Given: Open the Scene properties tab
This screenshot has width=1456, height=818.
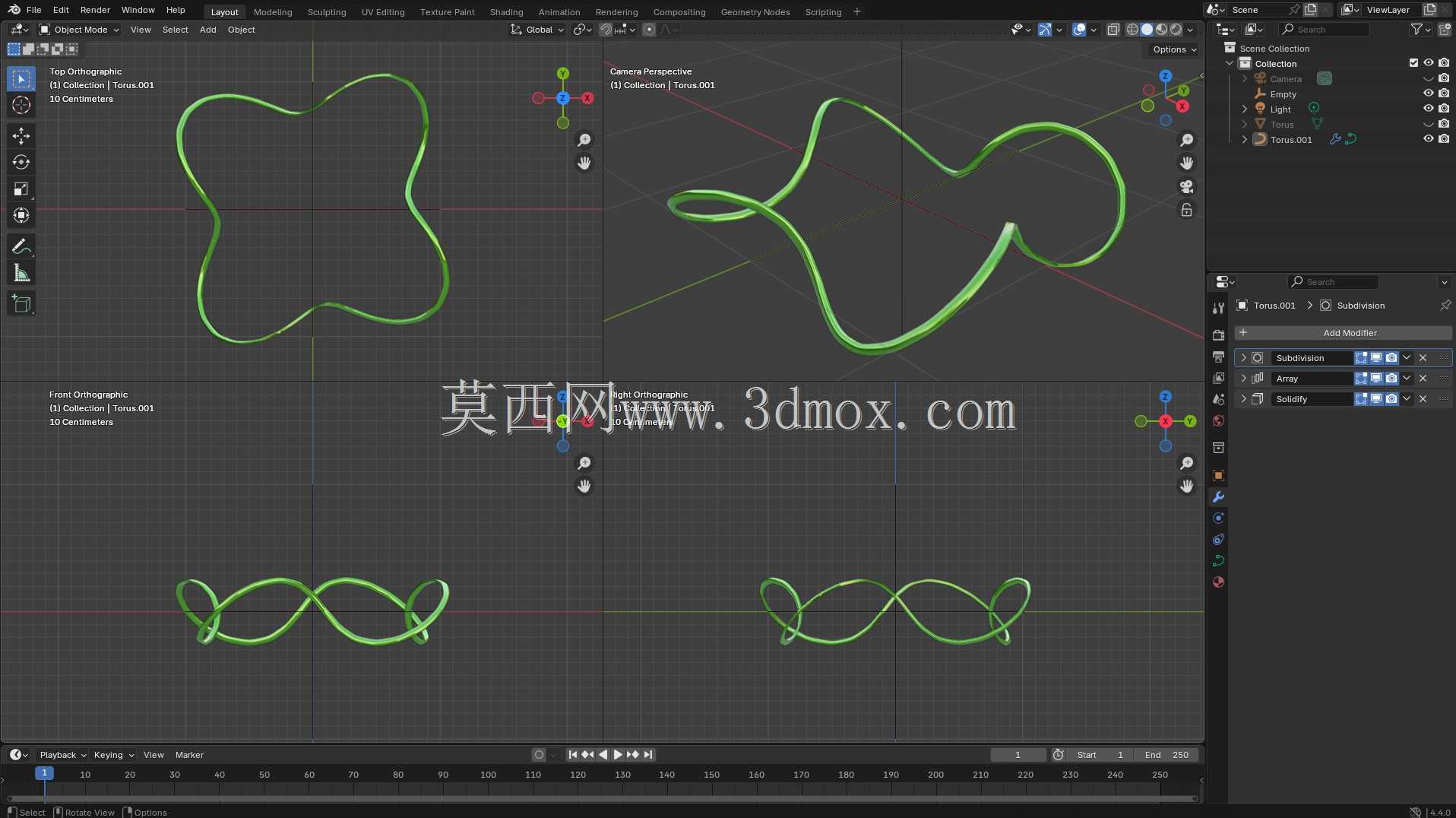Looking at the screenshot, I should [1218, 399].
